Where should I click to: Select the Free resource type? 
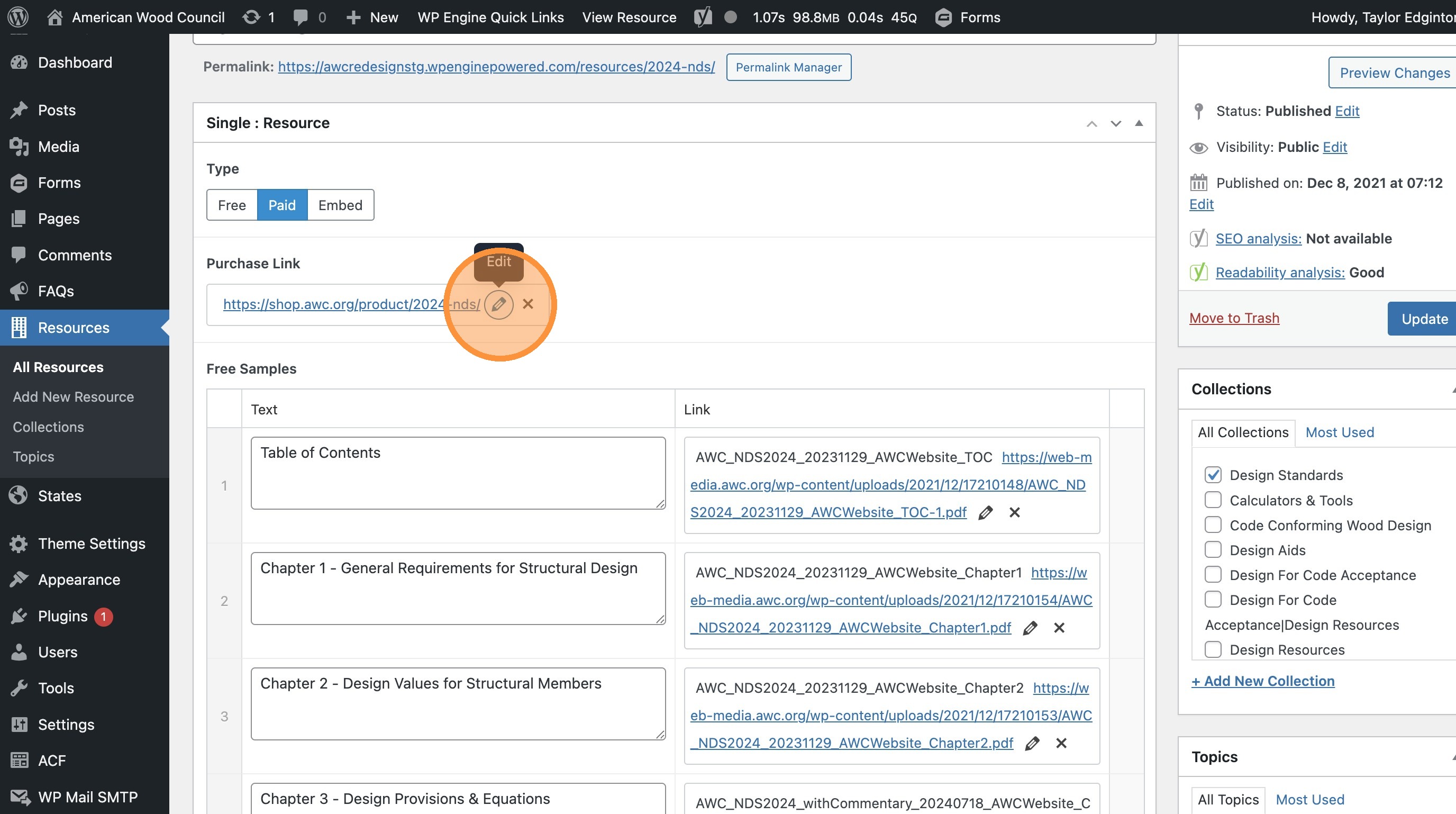(x=232, y=205)
